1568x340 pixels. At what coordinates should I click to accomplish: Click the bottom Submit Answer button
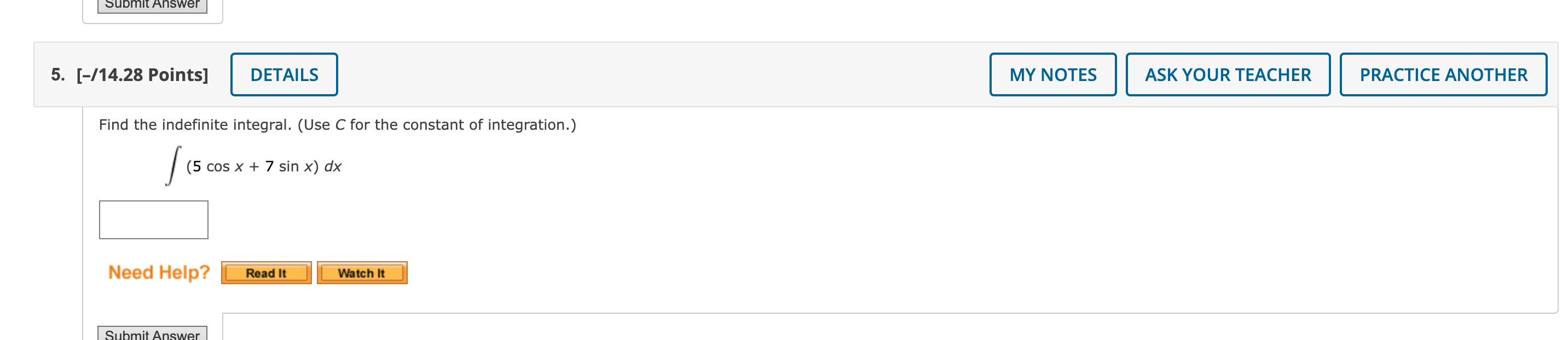pyautogui.click(x=153, y=334)
